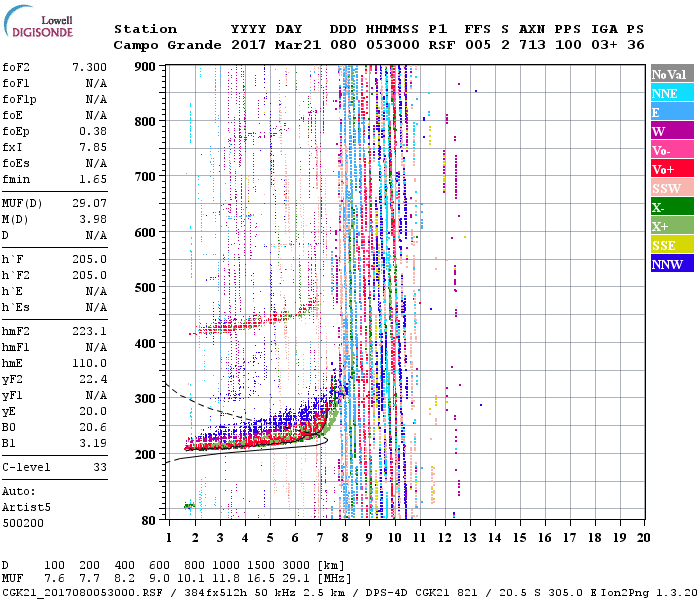
Task: Click the CGK21_2017080053000.RSF filename
Action: [x=82, y=592]
